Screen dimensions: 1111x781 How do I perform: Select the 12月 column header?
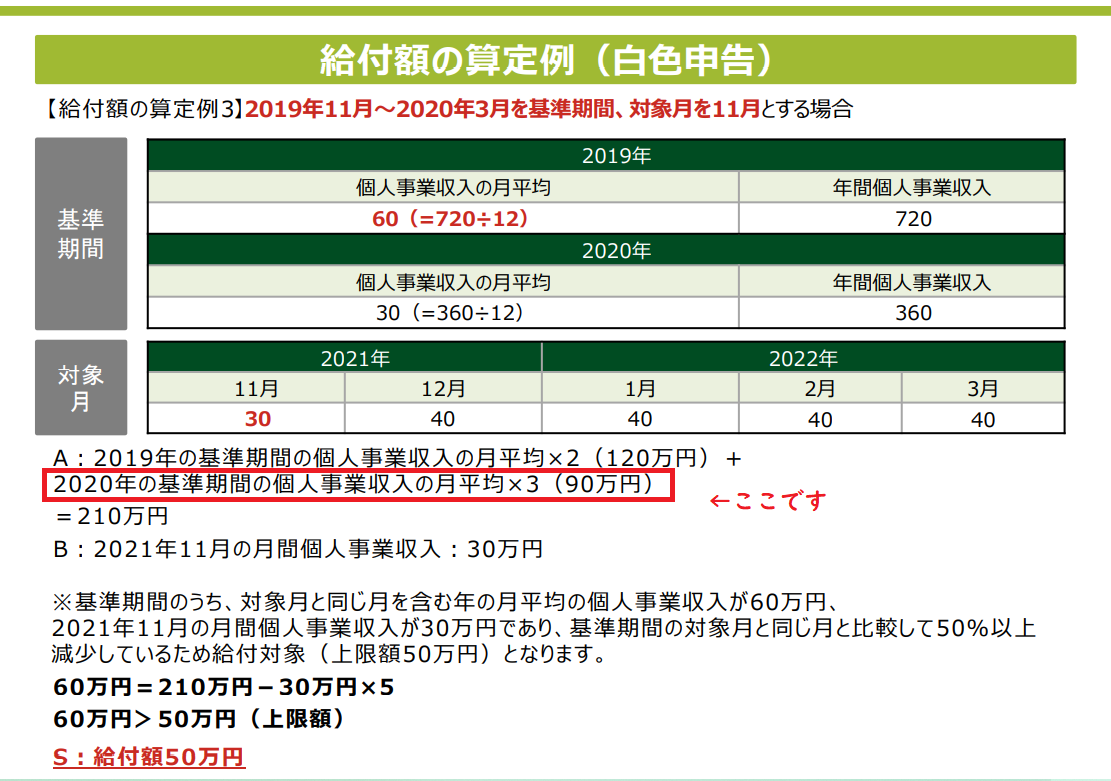pos(443,388)
